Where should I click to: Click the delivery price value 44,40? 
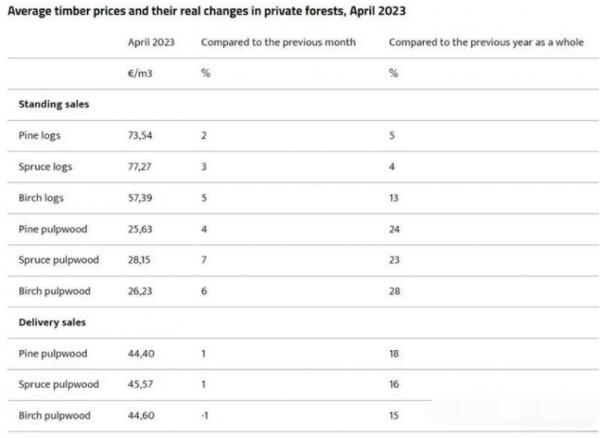tap(143, 354)
